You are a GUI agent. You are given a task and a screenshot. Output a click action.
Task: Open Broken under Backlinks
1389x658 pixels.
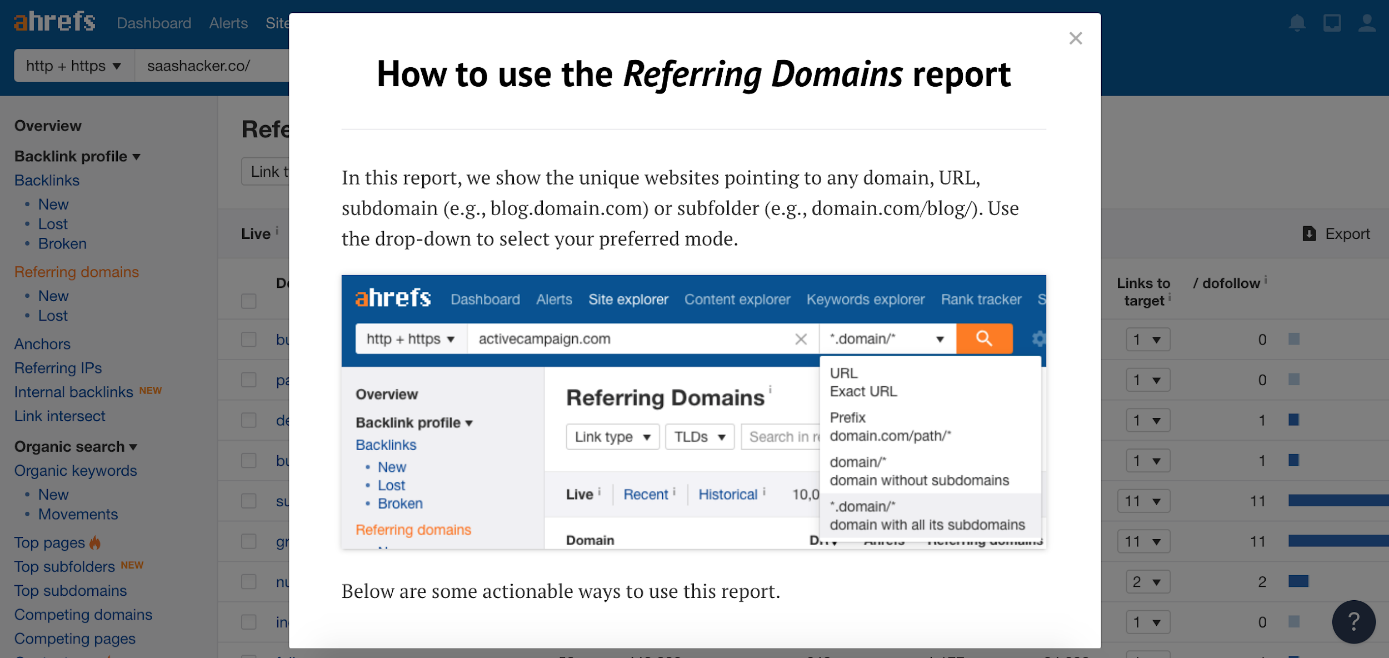tap(62, 244)
